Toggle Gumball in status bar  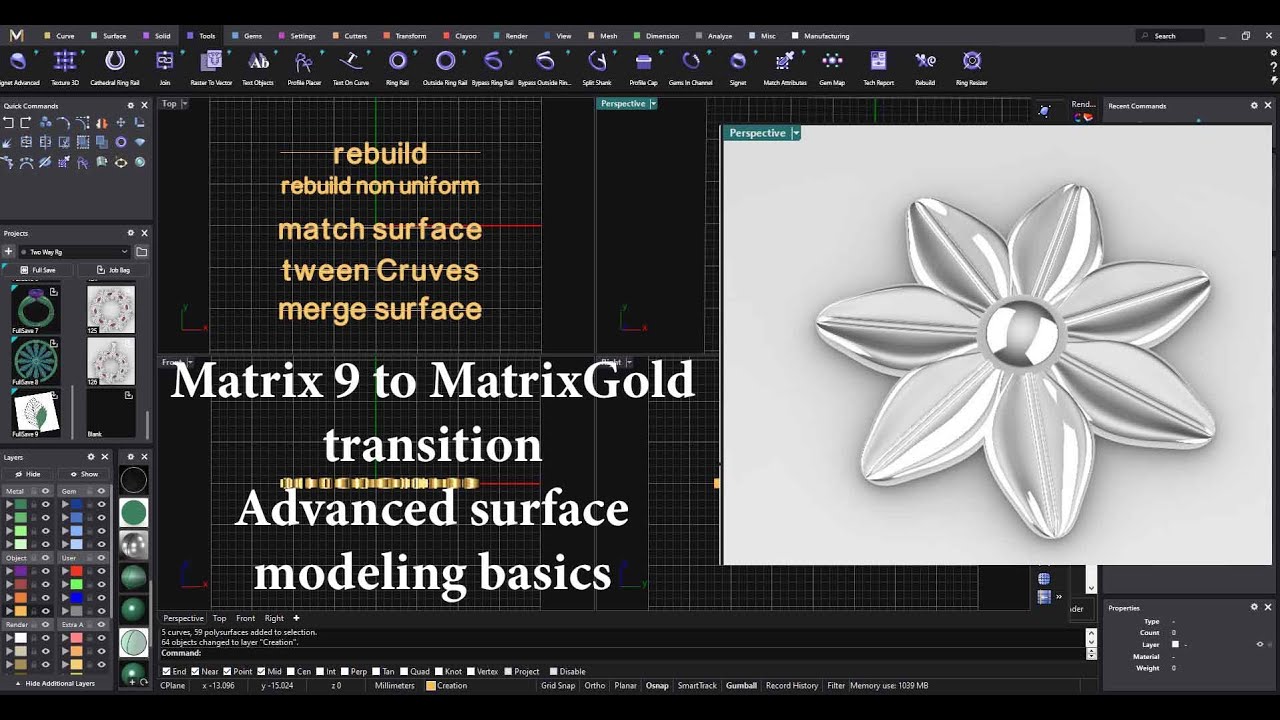tap(741, 686)
